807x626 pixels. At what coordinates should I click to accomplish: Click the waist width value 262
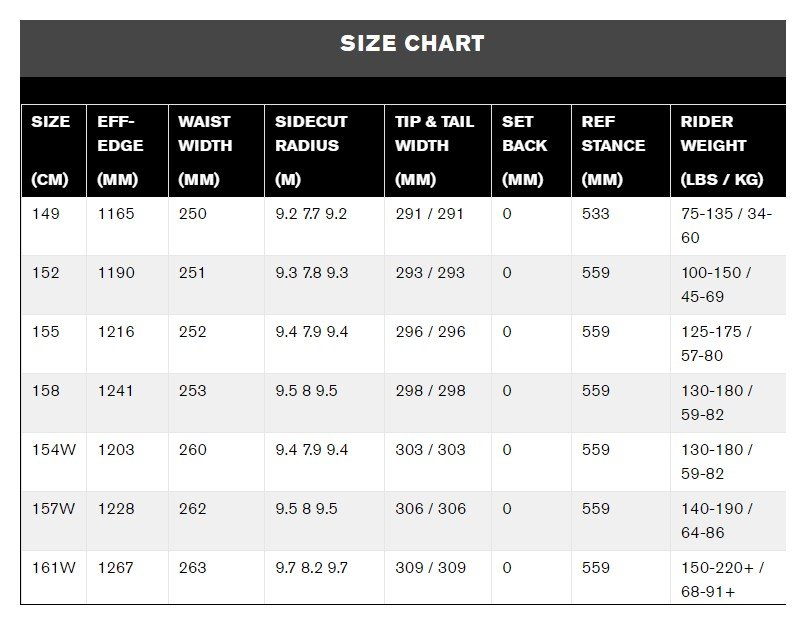(x=192, y=509)
